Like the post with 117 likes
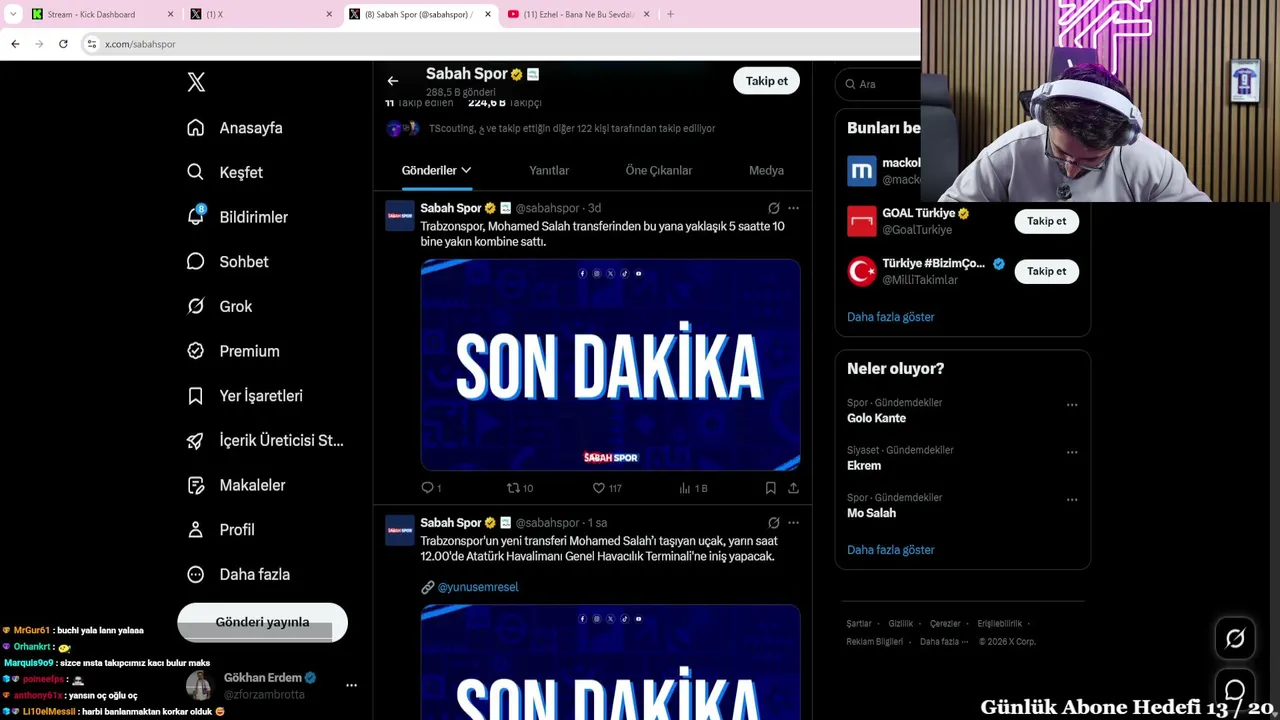 point(606,488)
